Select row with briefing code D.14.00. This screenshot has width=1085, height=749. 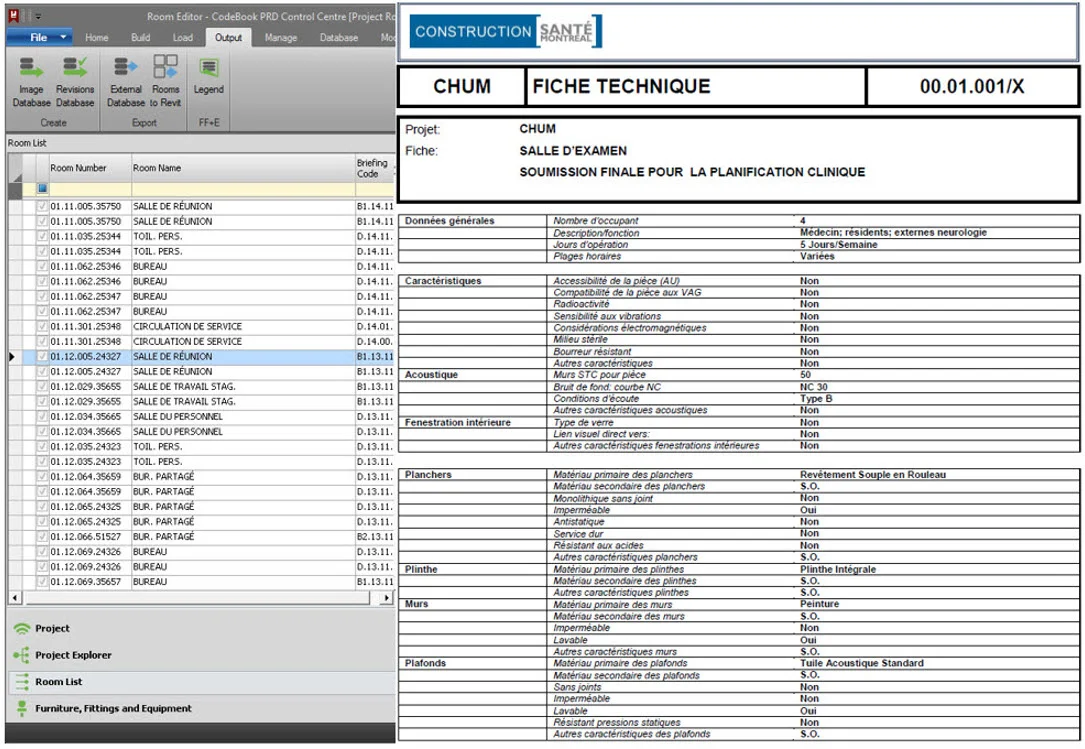[x=374, y=342]
